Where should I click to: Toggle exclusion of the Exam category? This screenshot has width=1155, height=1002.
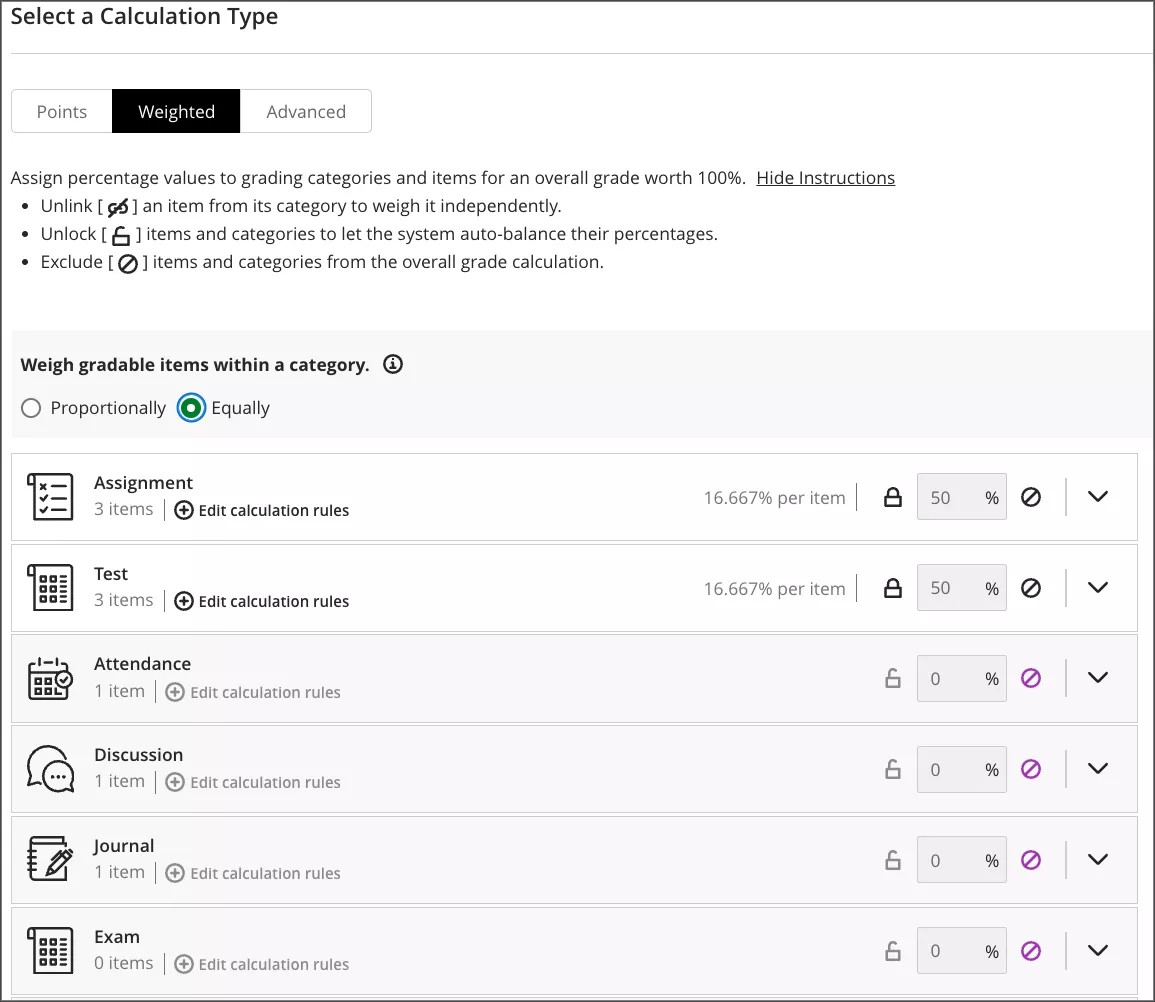1032,950
